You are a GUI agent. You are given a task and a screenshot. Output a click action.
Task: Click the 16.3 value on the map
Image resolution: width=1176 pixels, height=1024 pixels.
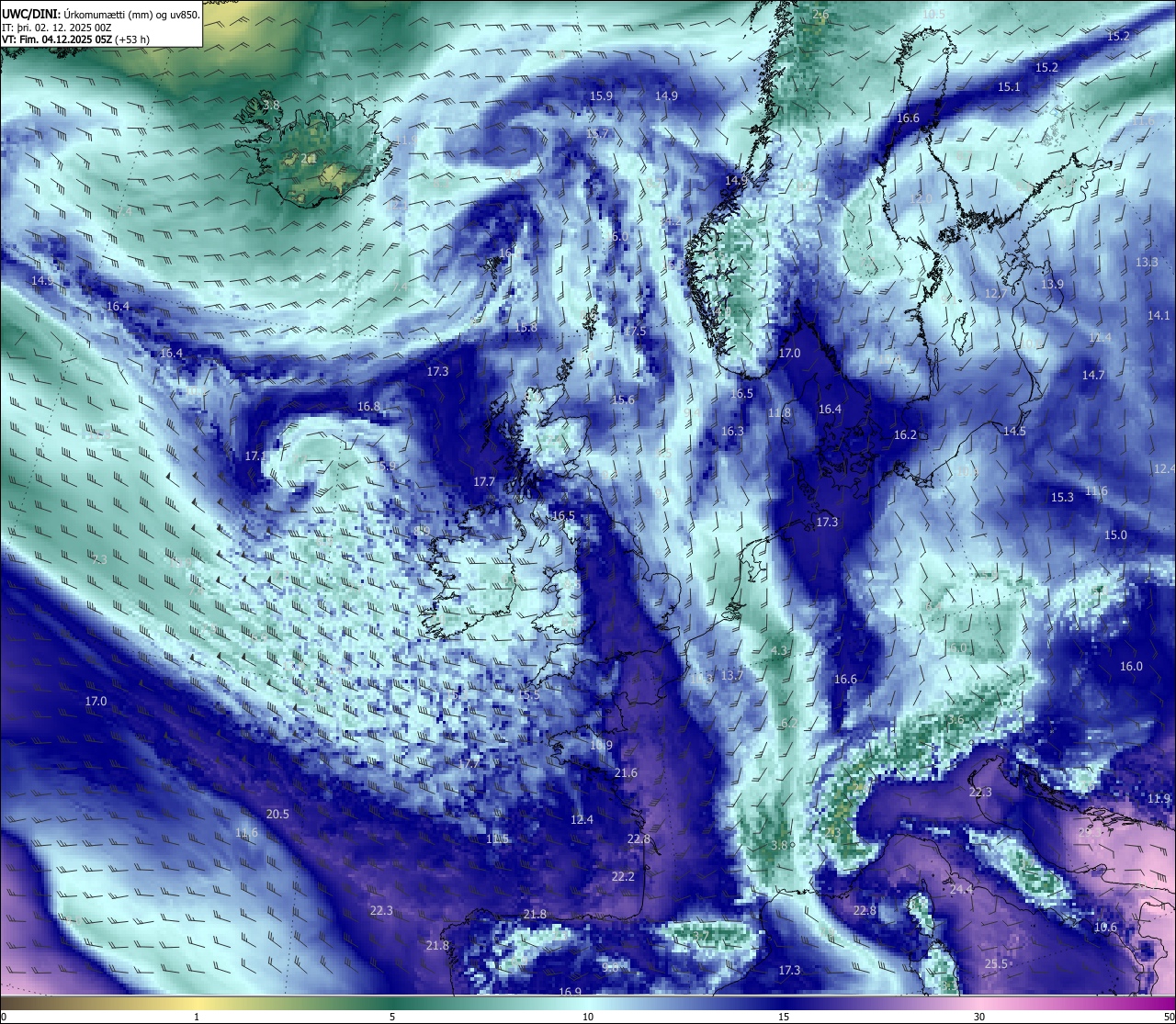click(x=732, y=431)
